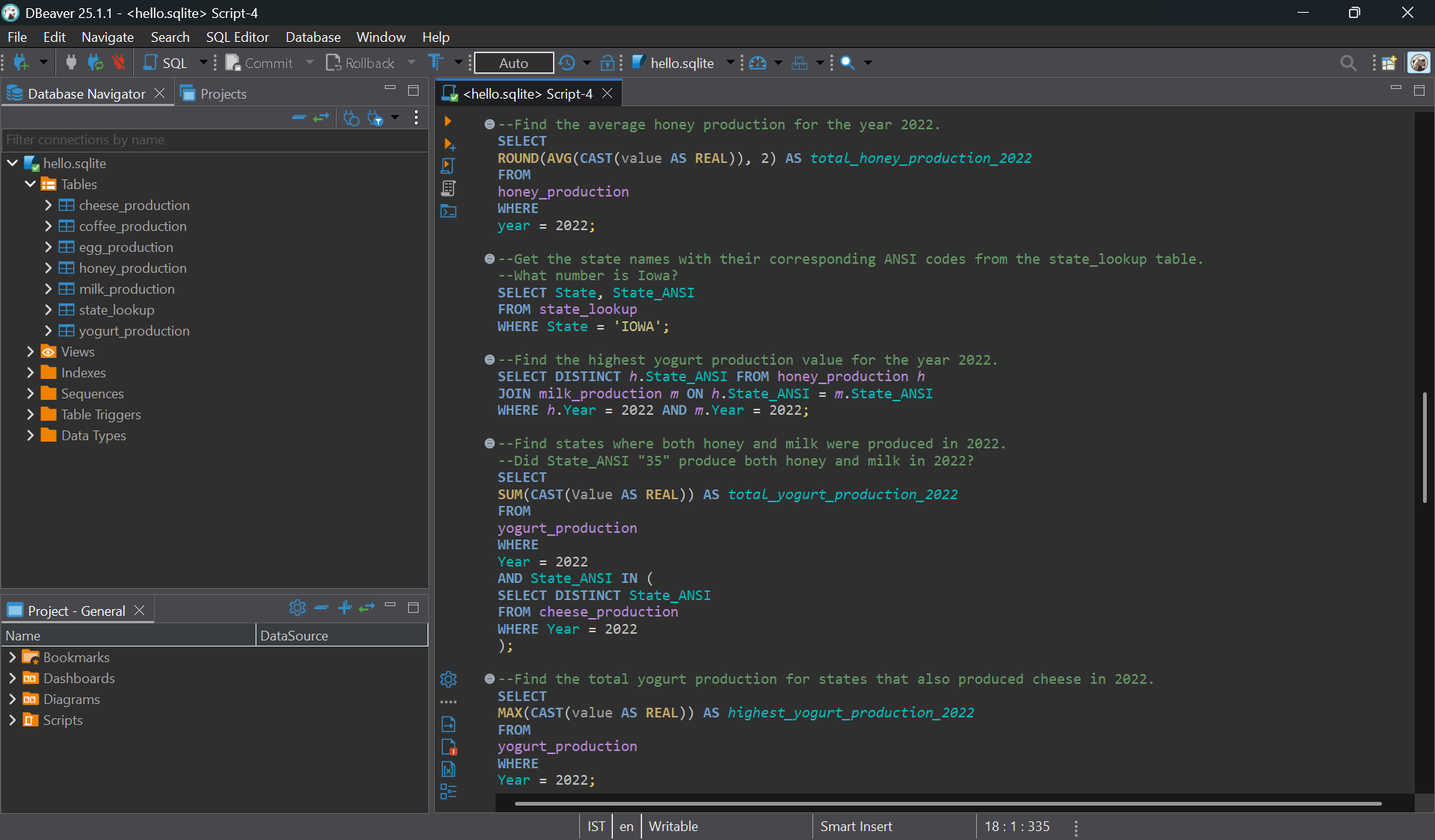Toggle the transaction lock icon
Image resolution: width=1435 pixels, height=840 pixels.
(x=608, y=63)
